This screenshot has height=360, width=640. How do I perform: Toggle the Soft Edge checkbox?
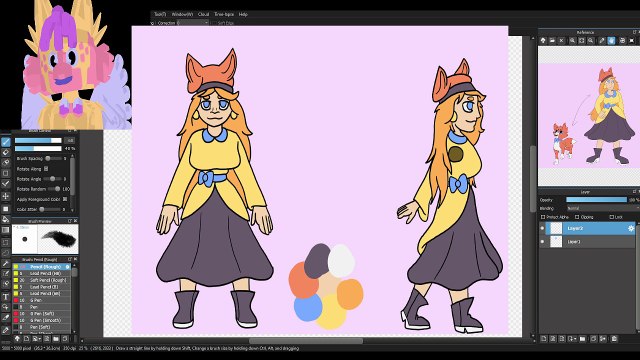pyautogui.click(x=215, y=23)
